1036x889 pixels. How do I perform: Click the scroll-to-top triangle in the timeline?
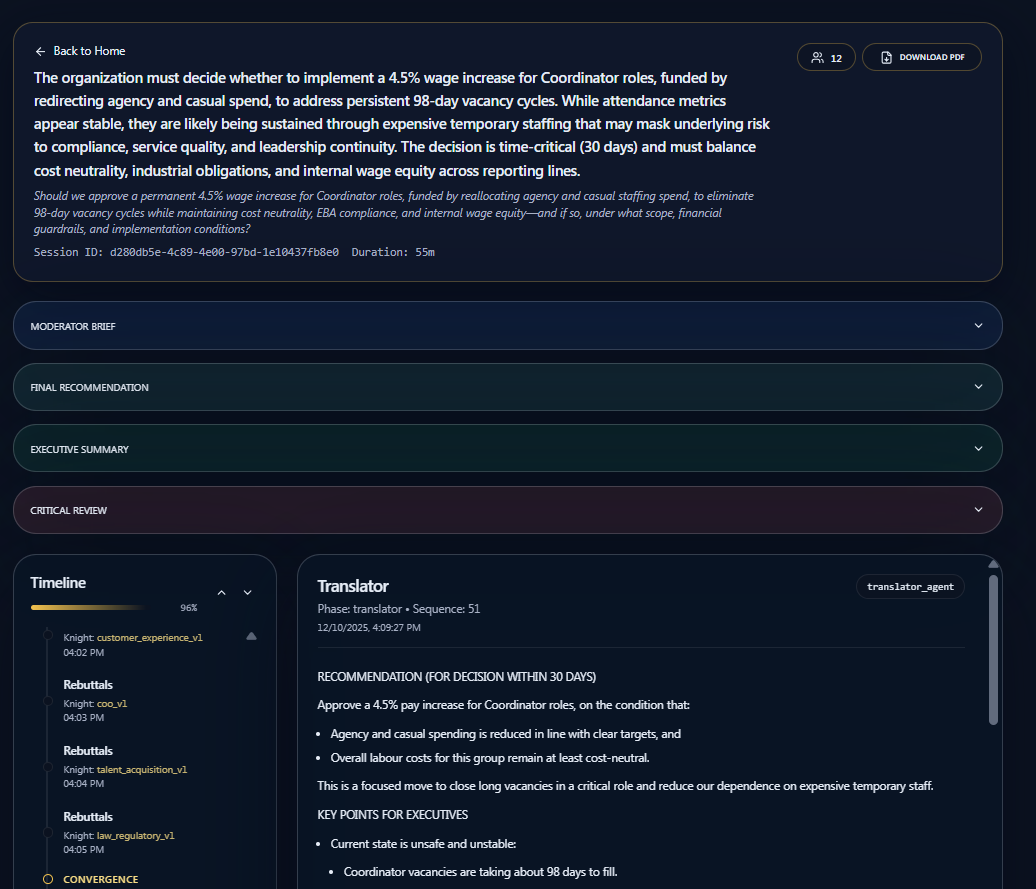[x=251, y=635]
